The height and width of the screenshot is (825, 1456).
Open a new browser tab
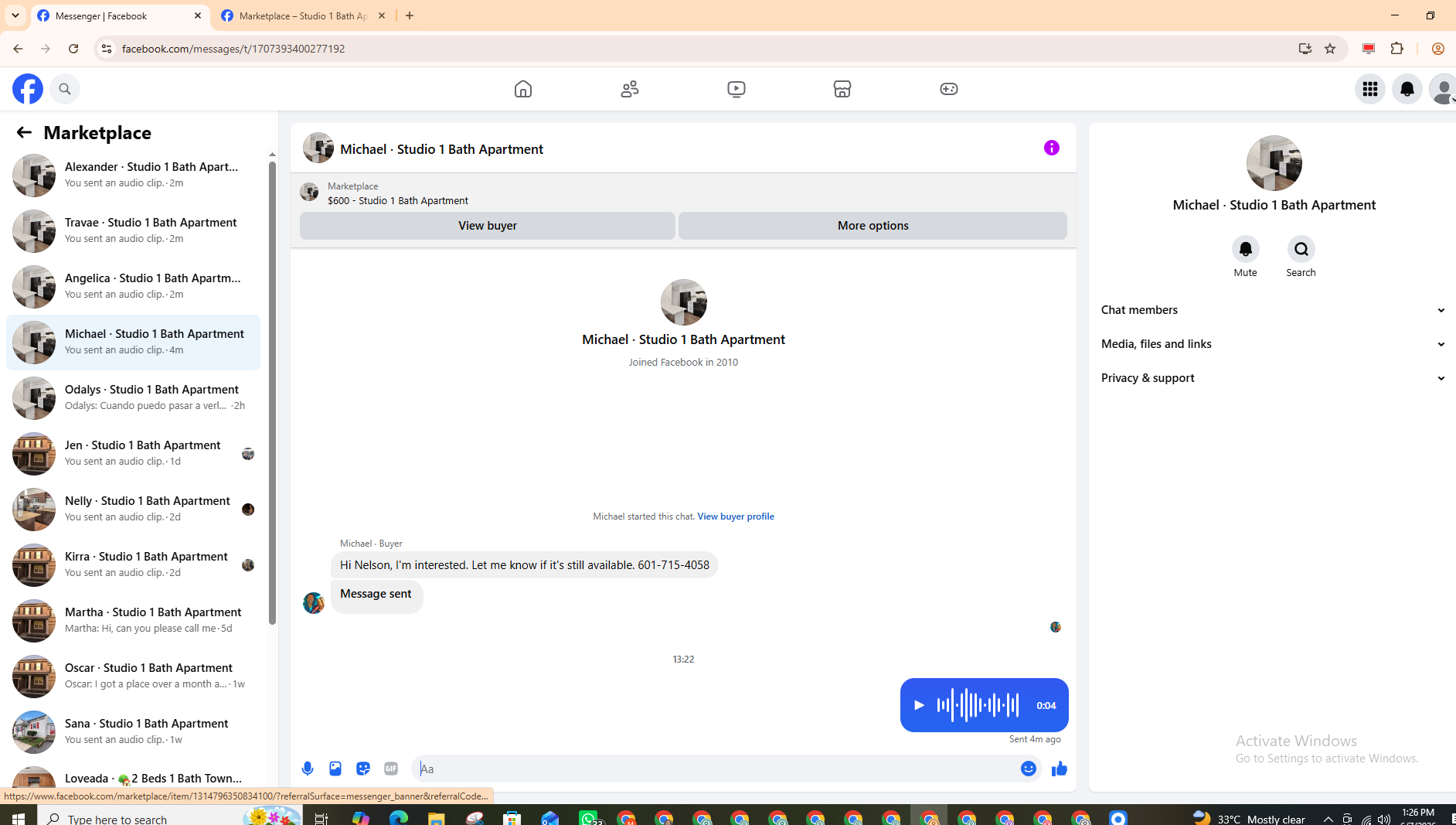click(x=410, y=15)
